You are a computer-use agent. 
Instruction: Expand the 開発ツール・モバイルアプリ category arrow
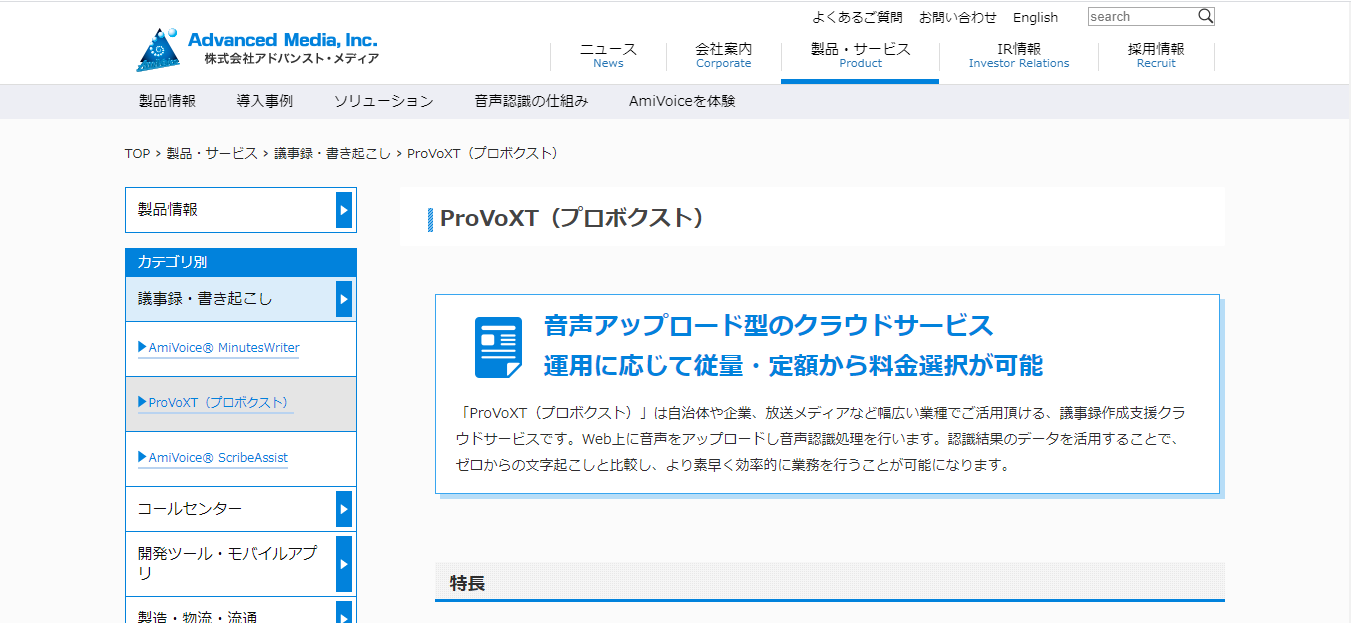(344, 564)
